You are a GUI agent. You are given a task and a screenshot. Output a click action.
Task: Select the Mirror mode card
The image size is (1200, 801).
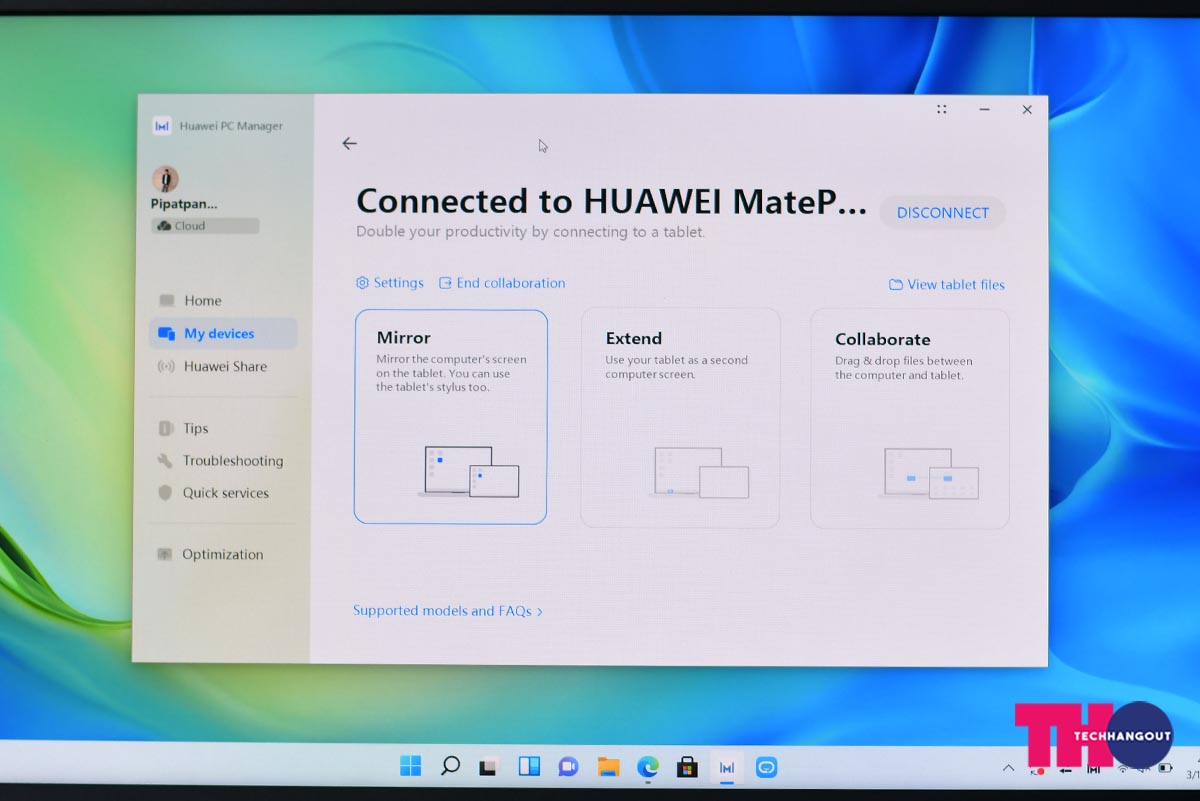(450, 417)
